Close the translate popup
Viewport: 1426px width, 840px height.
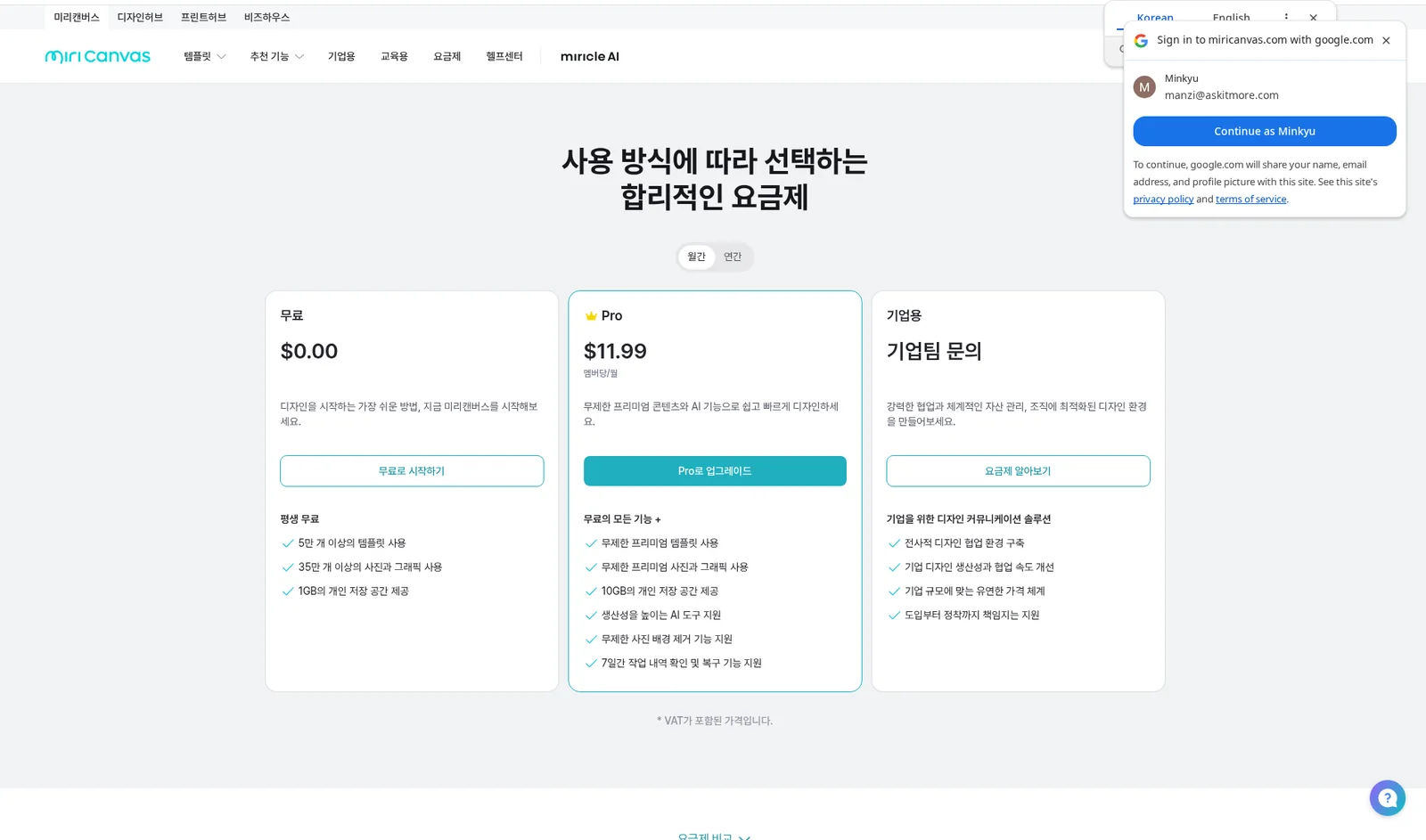pos(1313,17)
